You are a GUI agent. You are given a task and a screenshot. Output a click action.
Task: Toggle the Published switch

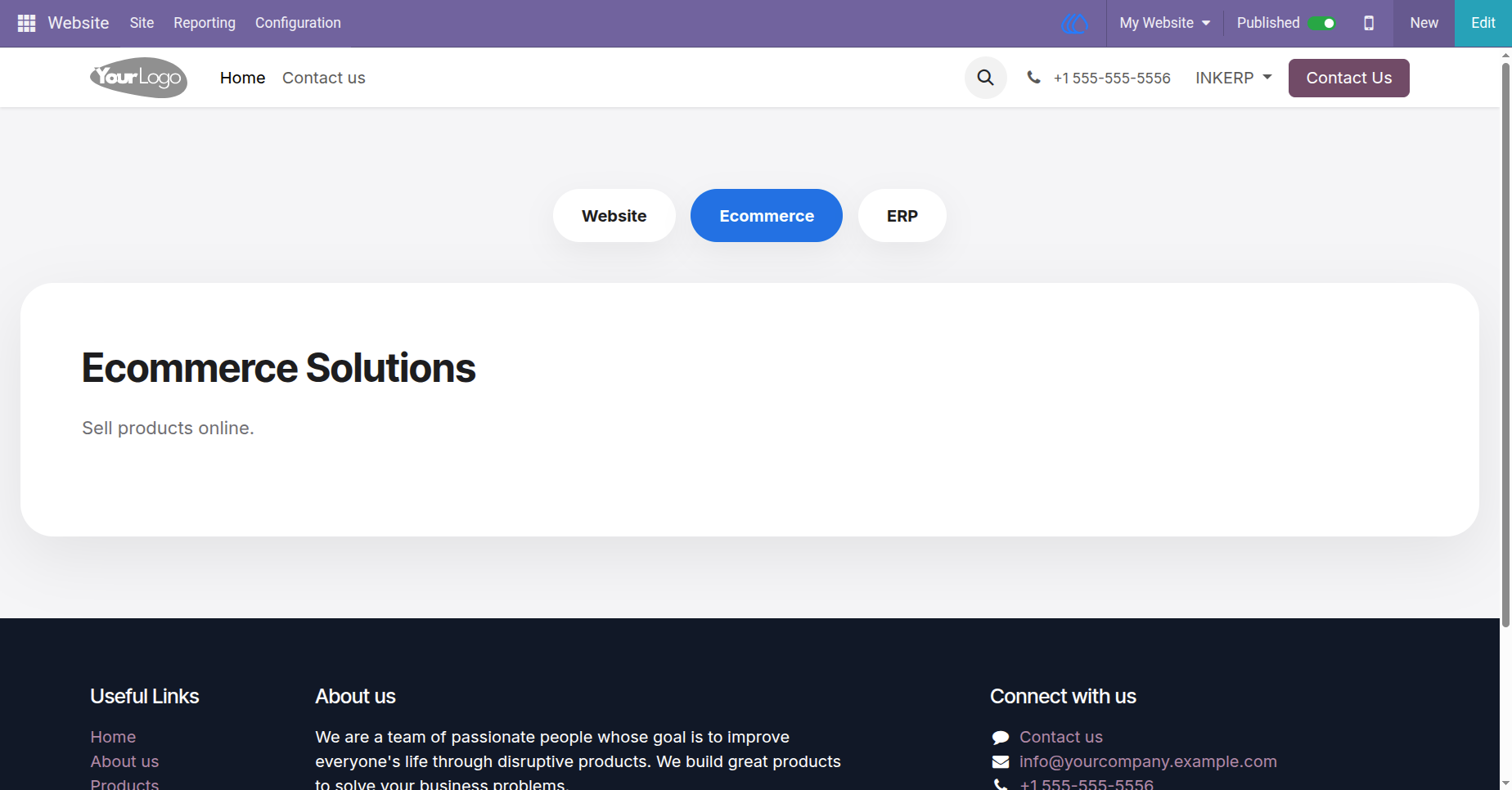pyautogui.click(x=1321, y=23)
